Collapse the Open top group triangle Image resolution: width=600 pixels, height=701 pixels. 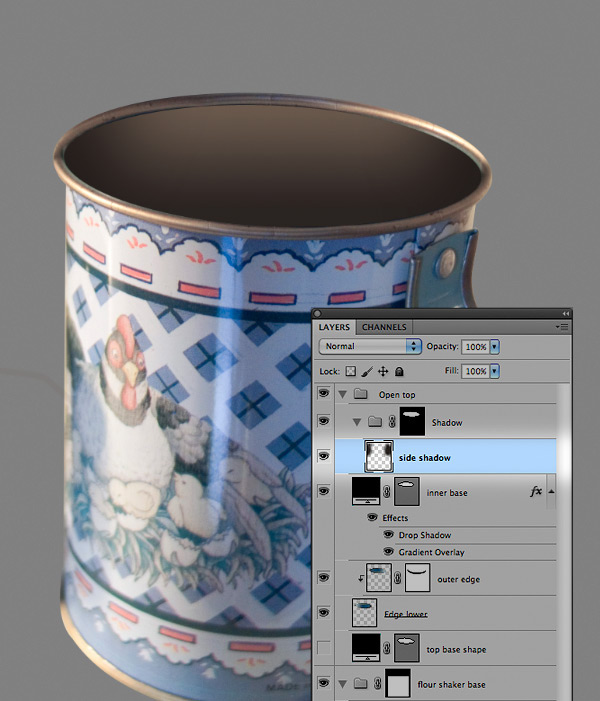pos(343,395)
